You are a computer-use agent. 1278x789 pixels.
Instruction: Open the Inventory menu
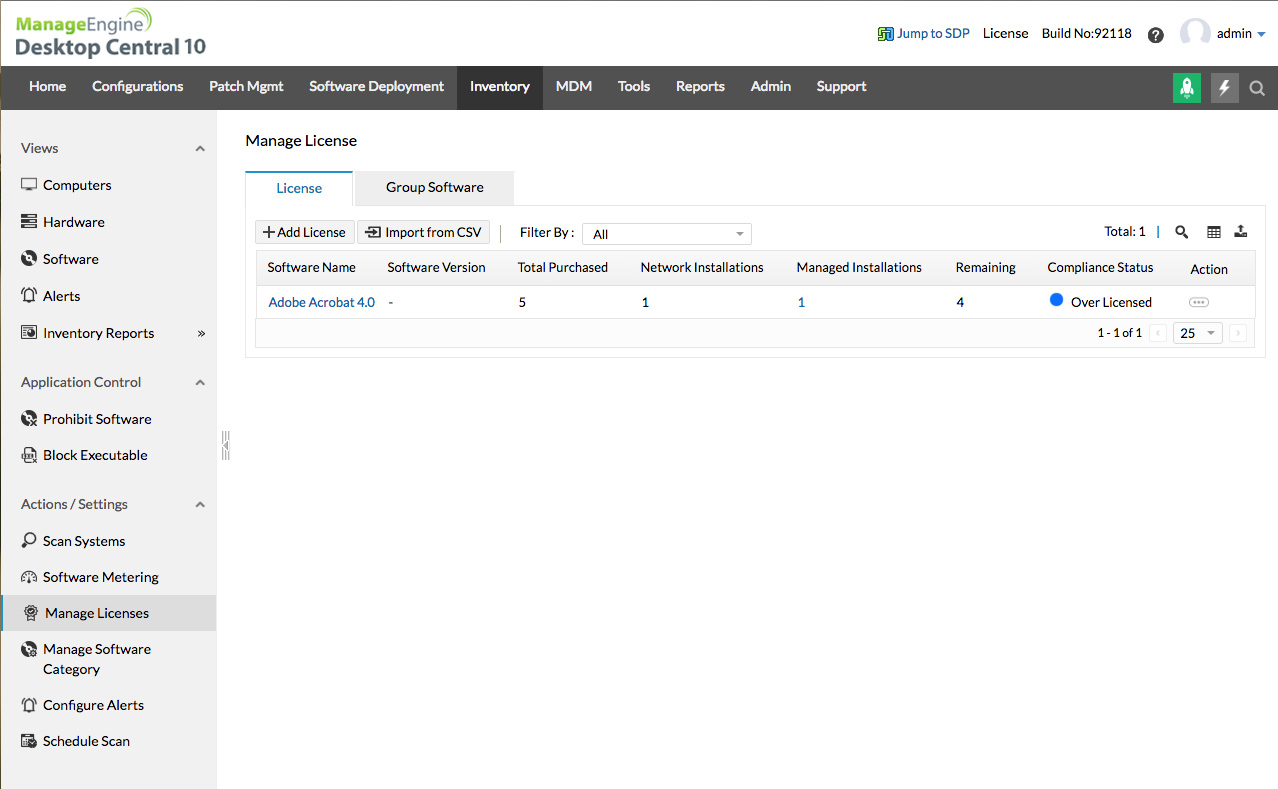(500, 87)
